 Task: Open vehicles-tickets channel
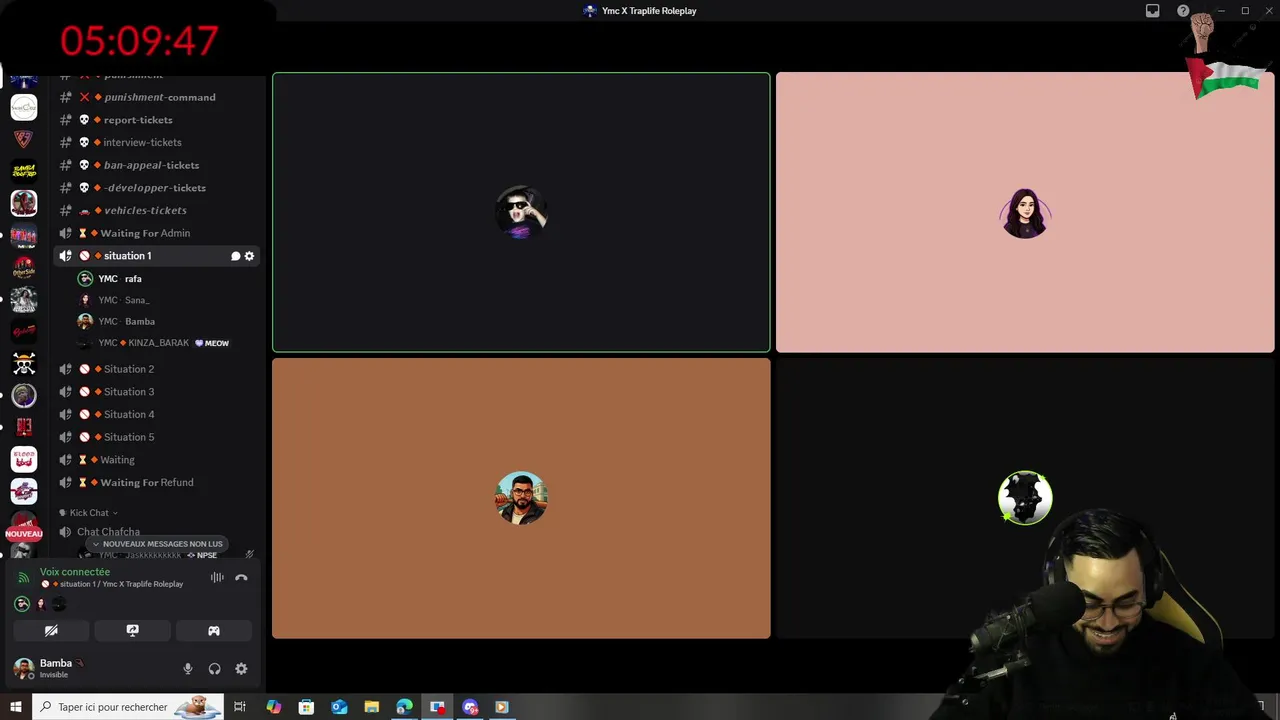click(158, 210)
